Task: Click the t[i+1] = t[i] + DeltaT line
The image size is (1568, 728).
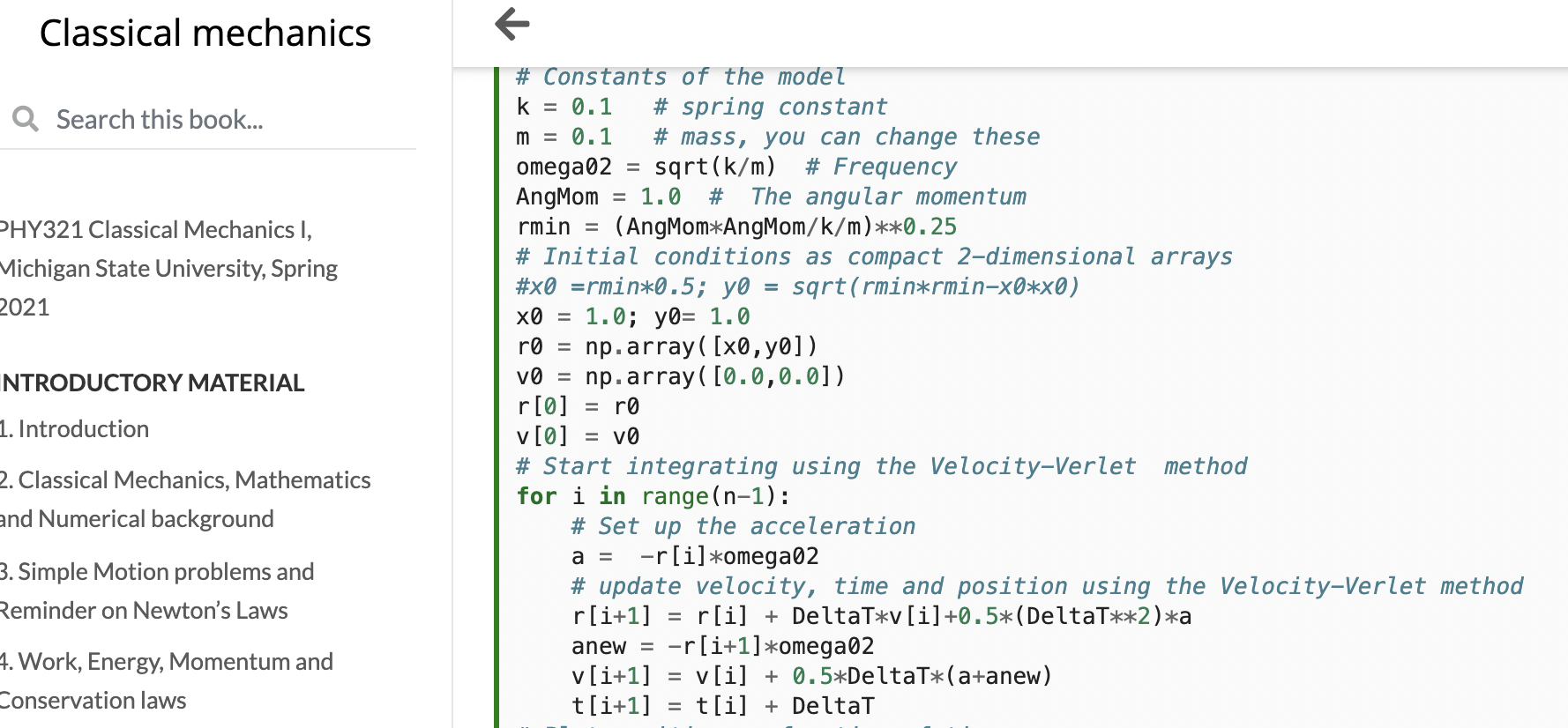Action: [723, 706]
